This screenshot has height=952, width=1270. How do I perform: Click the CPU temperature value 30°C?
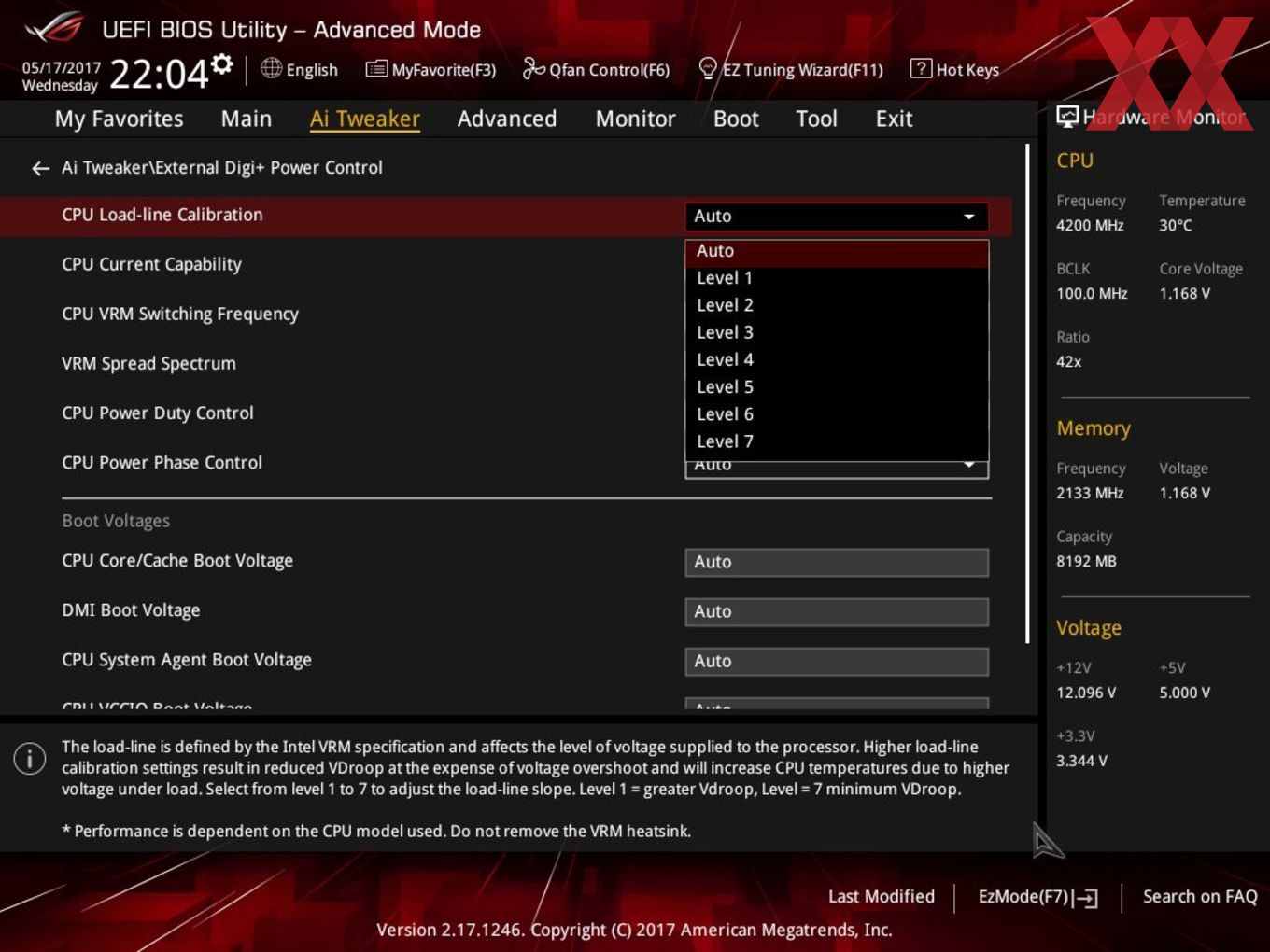[x=1176, y=226]
